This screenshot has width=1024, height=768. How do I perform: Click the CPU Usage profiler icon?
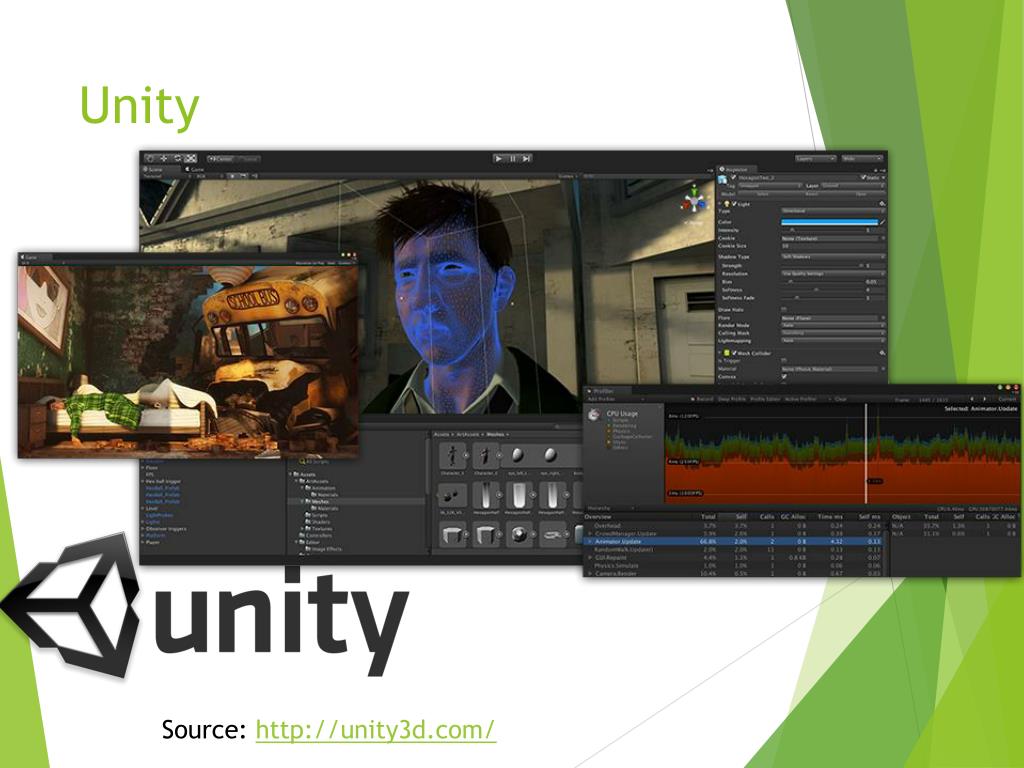coord(594,415)
